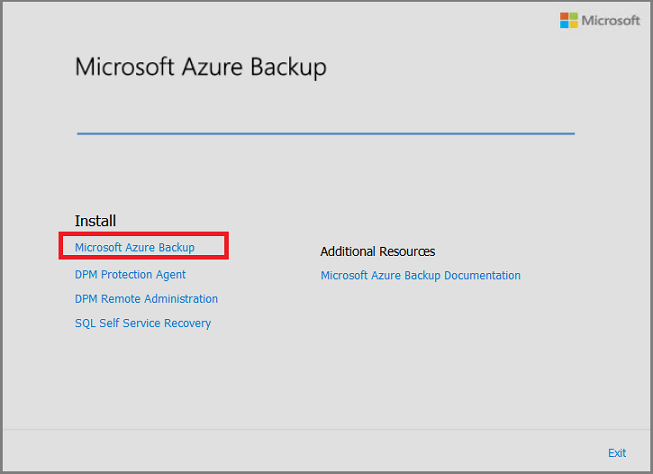The image size is (653, 474).
Task: Select SQL Self Service Recovery
Action: pos(143,323)
